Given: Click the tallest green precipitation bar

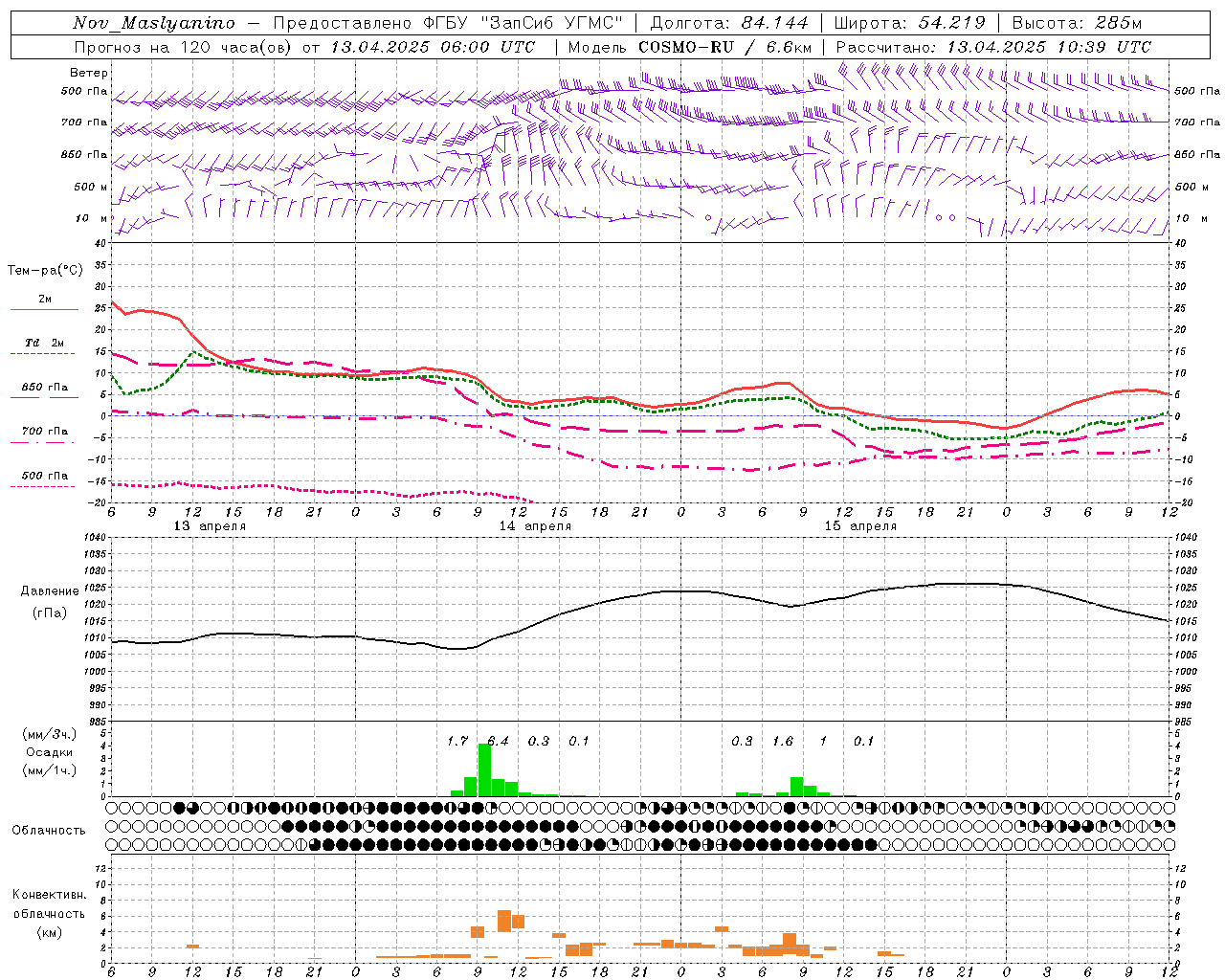Looking at the screenshot, I should click(x=484, y=769).
